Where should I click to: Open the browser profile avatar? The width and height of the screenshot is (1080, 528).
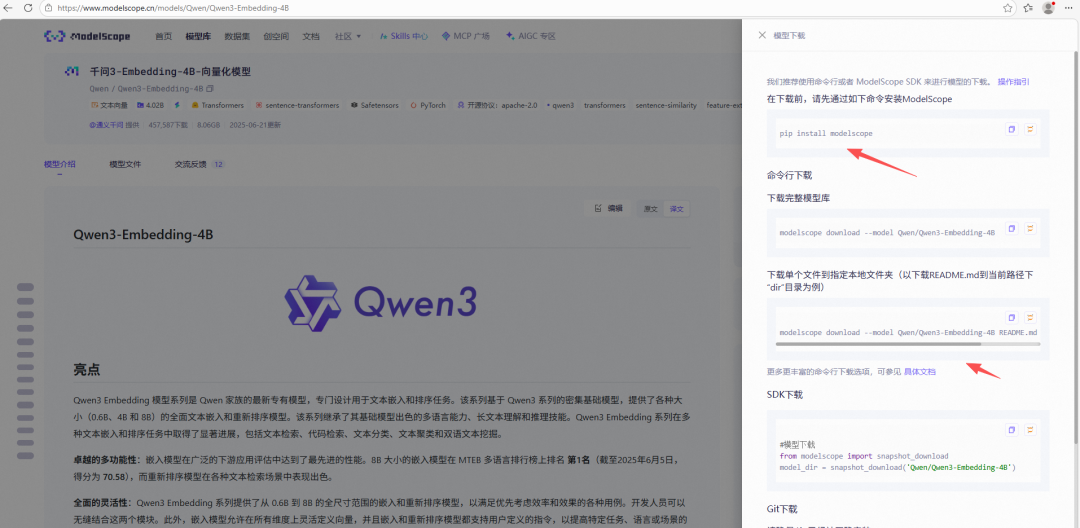1048,8
